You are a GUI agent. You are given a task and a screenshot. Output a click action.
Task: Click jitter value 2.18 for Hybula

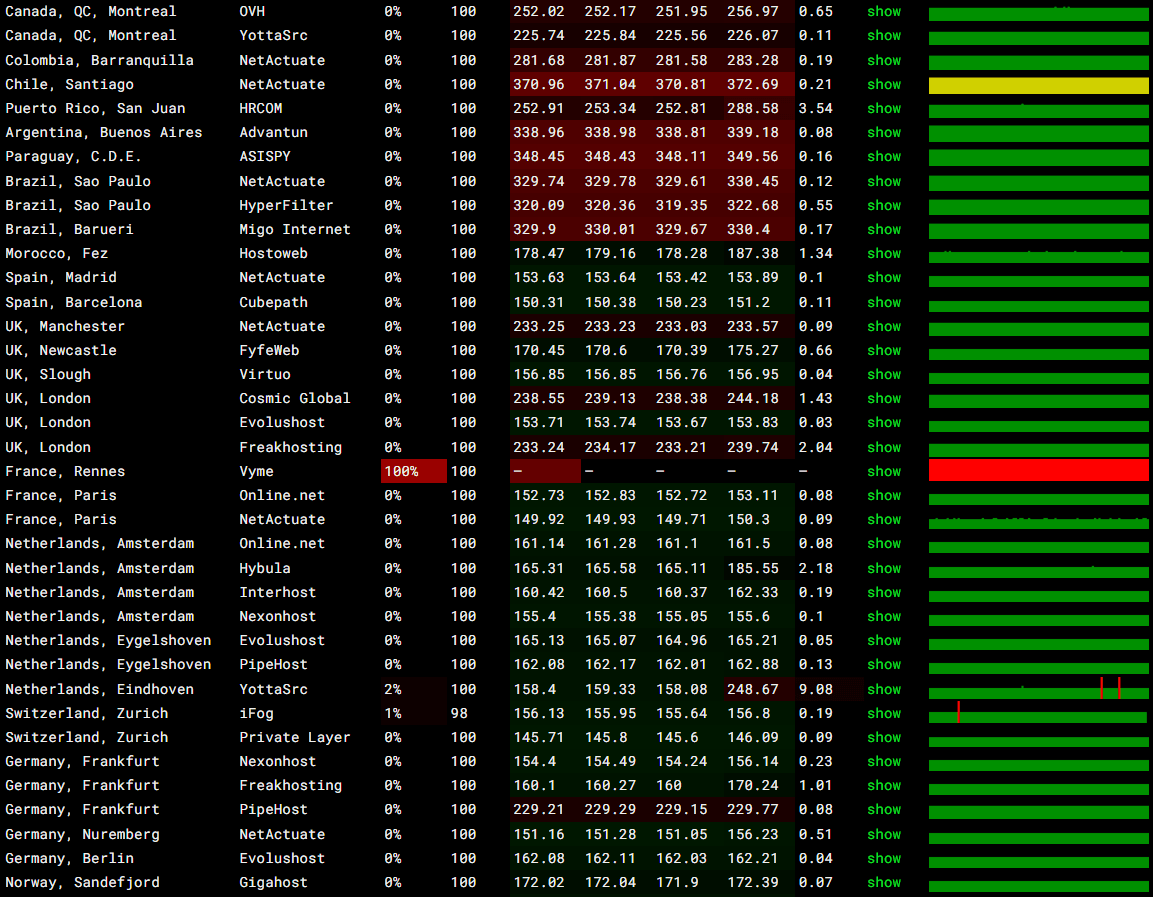click(x=815, y=568)
